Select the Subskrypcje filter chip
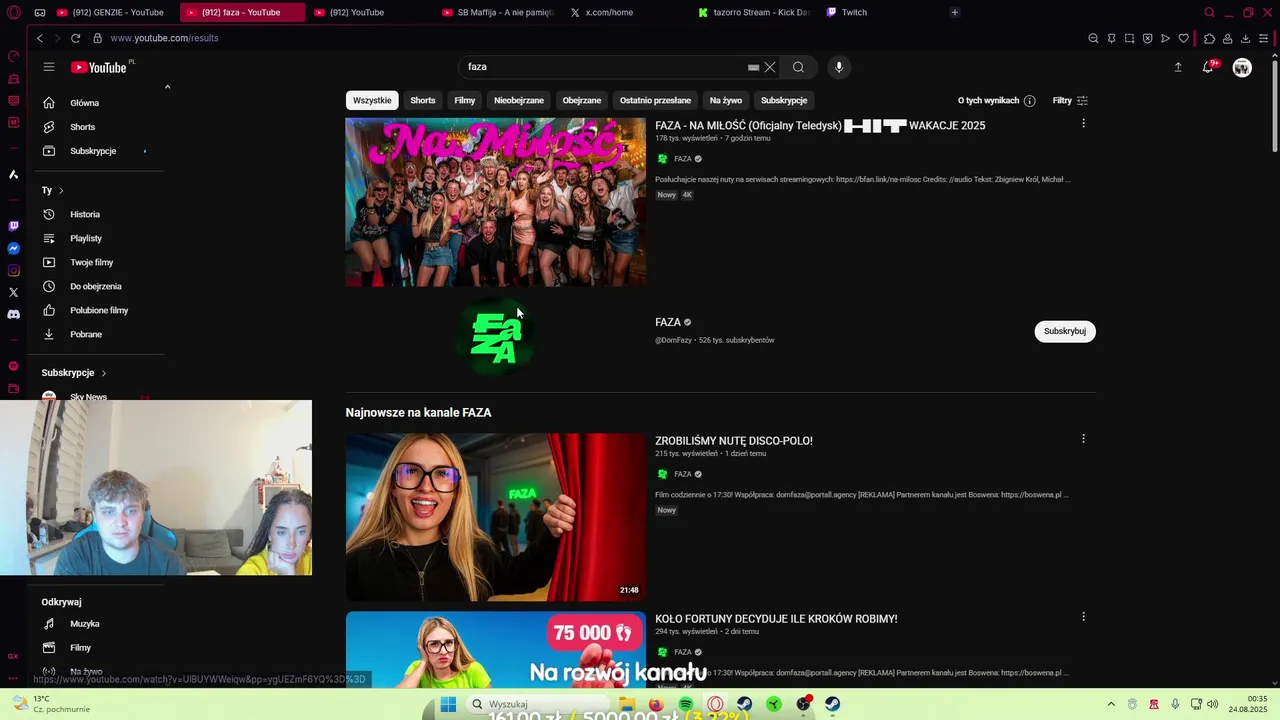 [784, 100]
